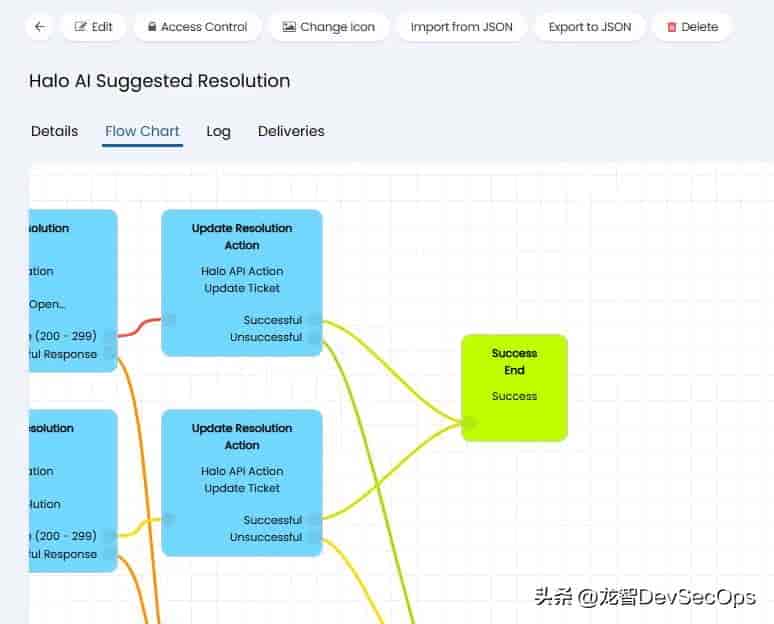
Task: Open Access Control settings
Action: point(197,27)
